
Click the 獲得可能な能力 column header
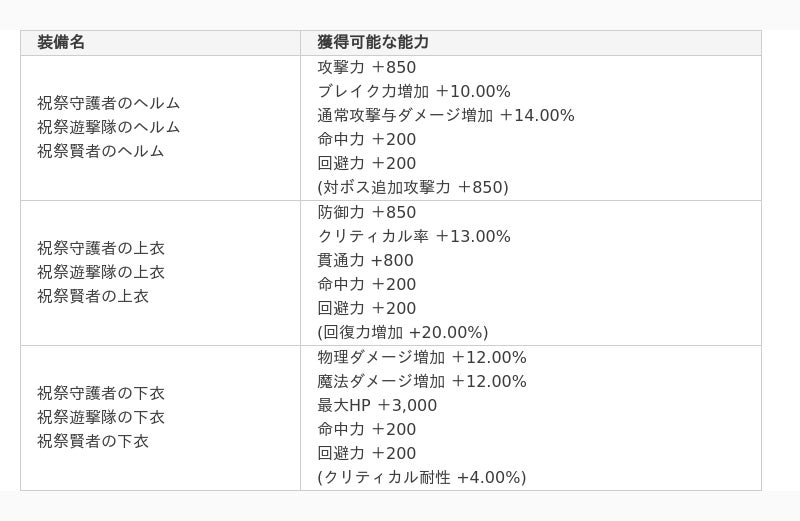point(373,42)
